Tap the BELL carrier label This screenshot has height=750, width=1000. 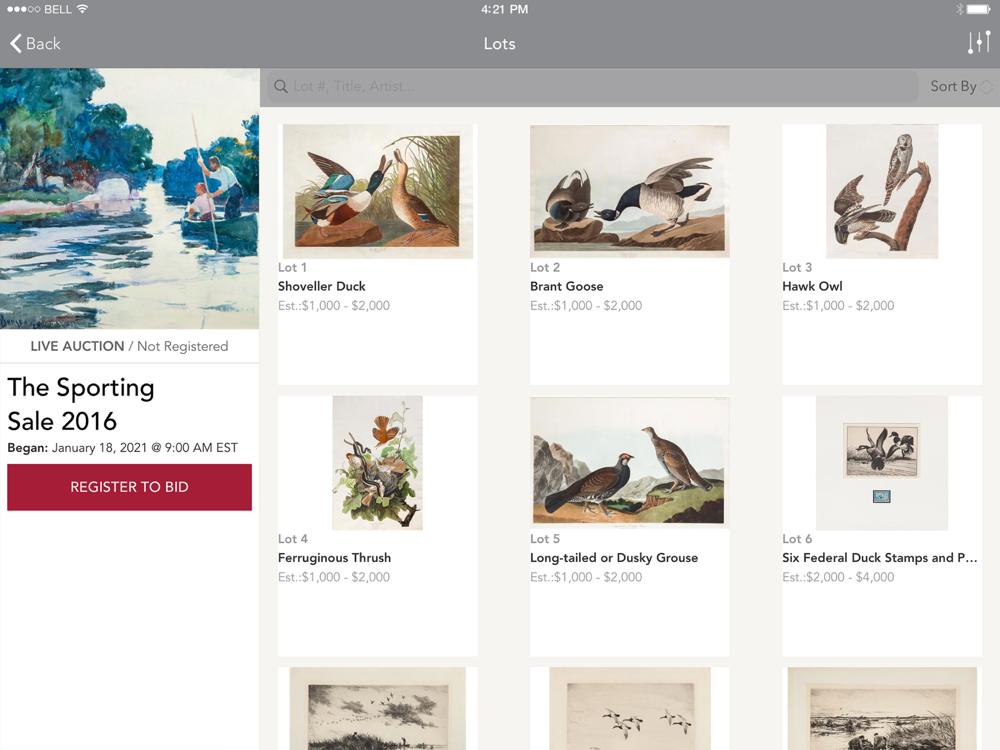57,9
